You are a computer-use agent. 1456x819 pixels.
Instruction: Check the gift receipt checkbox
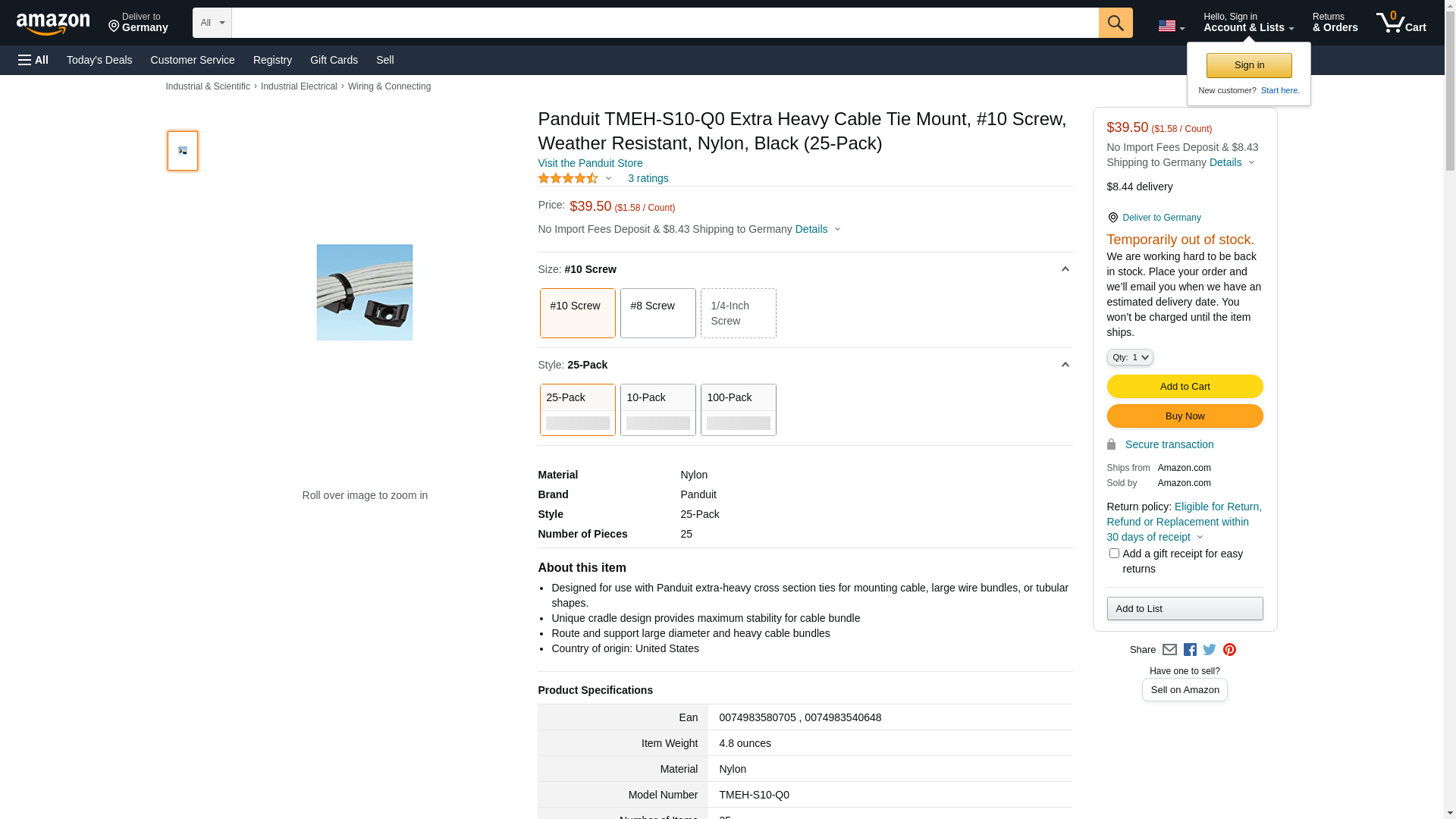click(1114, 554)
